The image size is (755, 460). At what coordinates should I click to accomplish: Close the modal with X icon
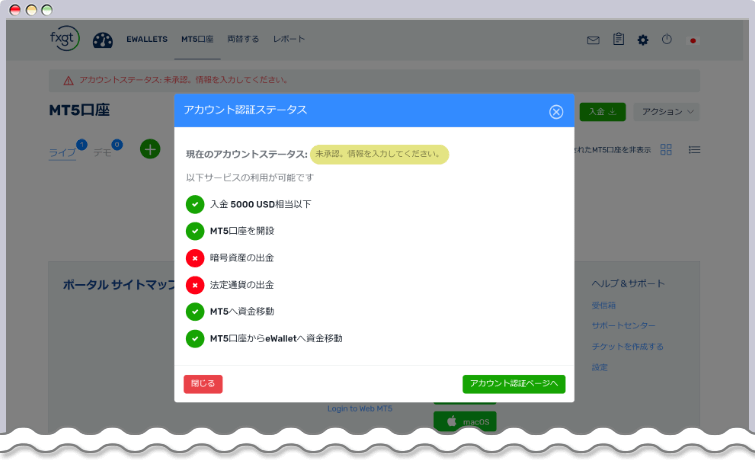click(x=556, y=112)
